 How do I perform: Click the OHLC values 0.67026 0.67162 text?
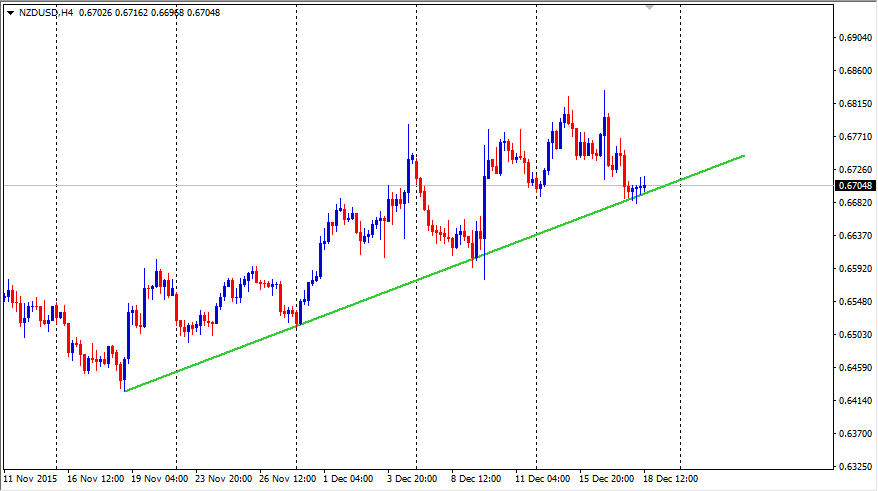pyautogui.click(x=114, y=12)
